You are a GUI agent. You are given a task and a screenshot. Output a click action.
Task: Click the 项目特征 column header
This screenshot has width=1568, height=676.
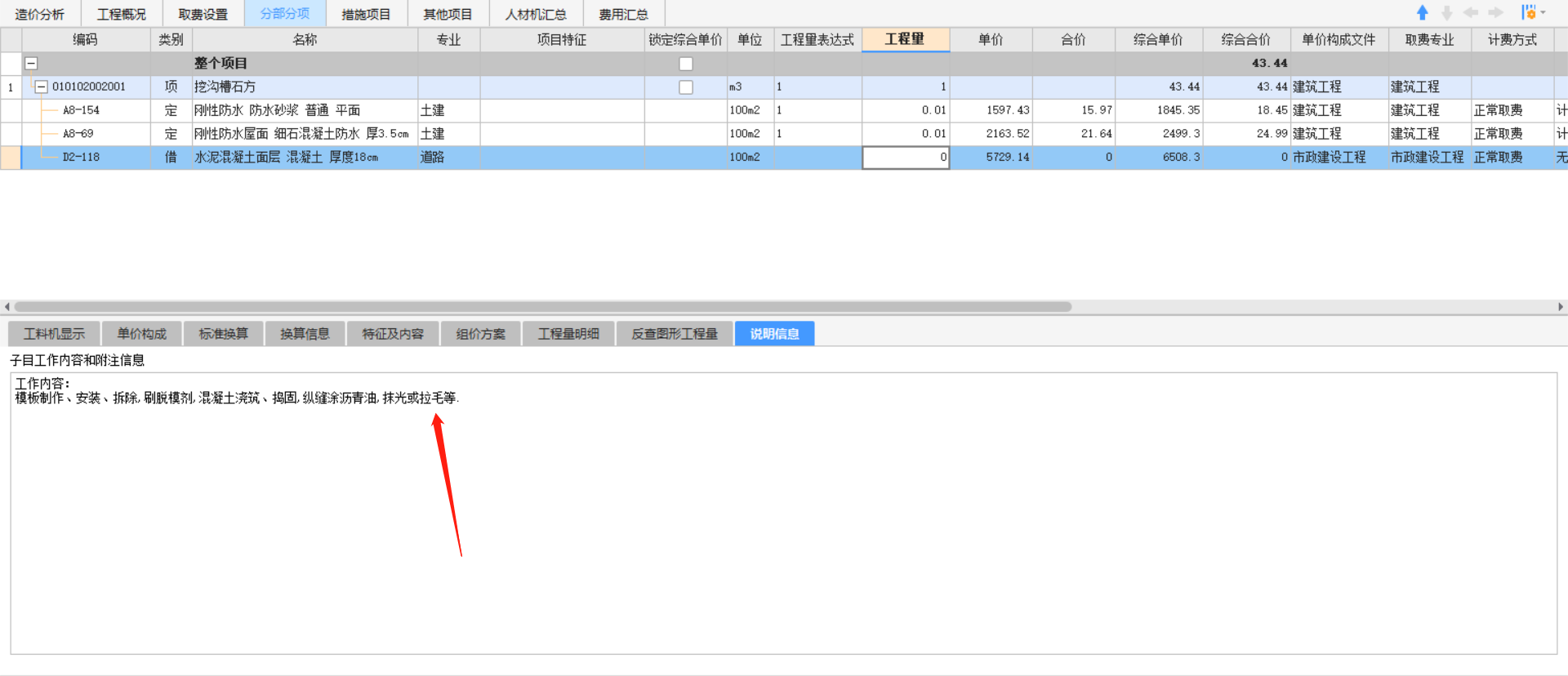(562, 40)
